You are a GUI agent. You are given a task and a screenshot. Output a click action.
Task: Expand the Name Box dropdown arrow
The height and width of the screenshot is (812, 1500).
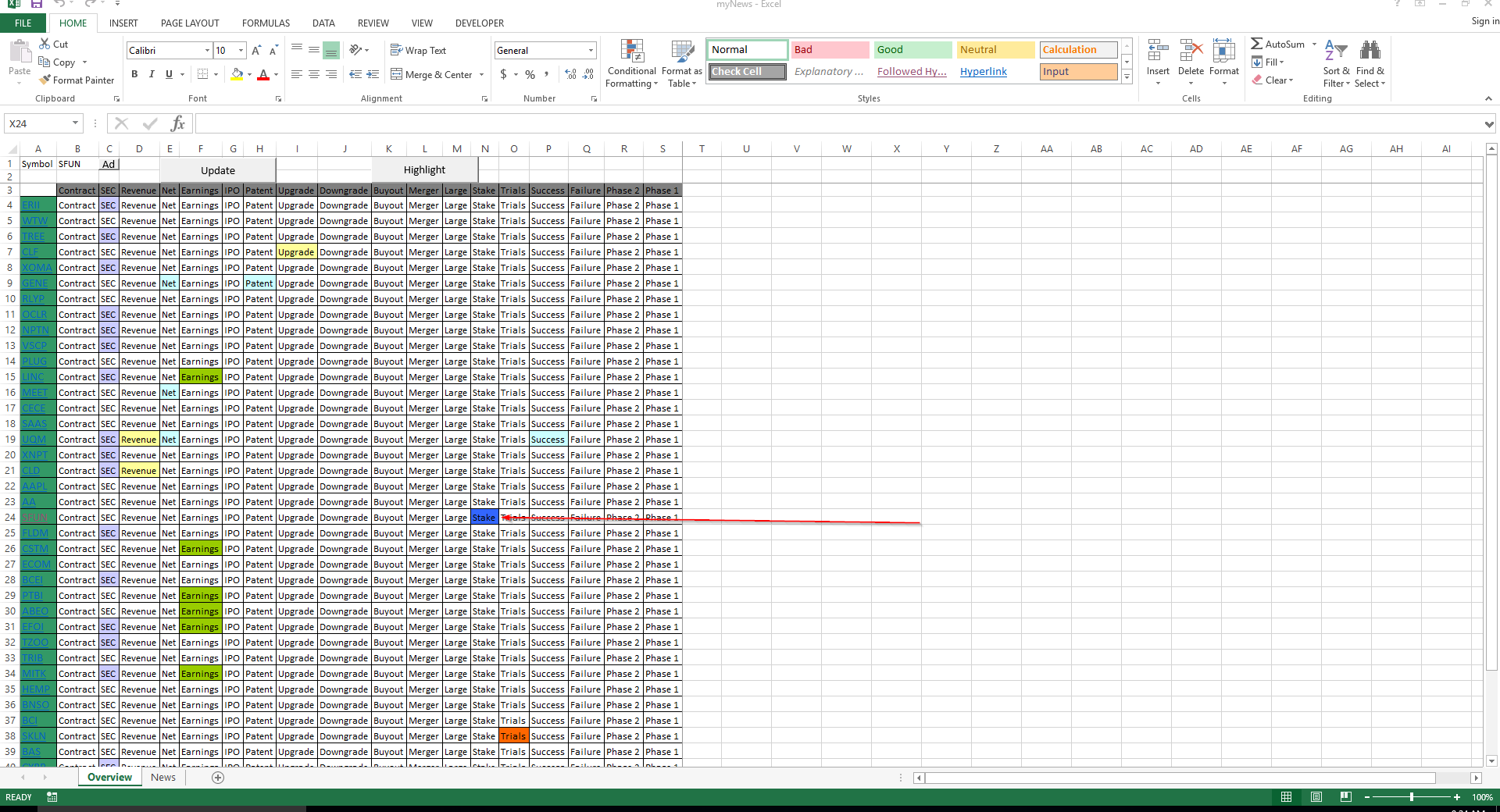coord(75,123)
